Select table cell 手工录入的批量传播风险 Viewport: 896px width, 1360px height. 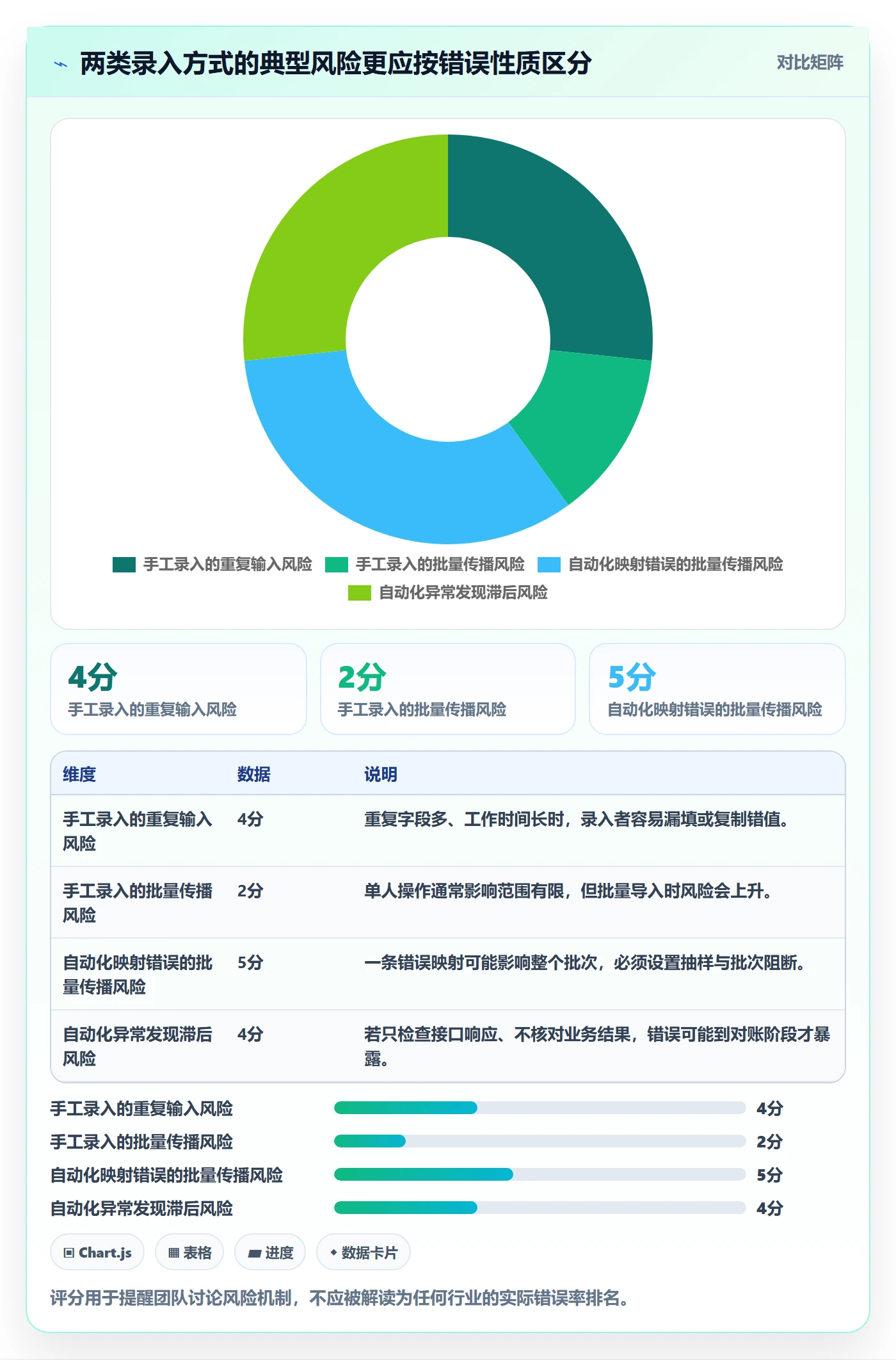click(138, 903)
